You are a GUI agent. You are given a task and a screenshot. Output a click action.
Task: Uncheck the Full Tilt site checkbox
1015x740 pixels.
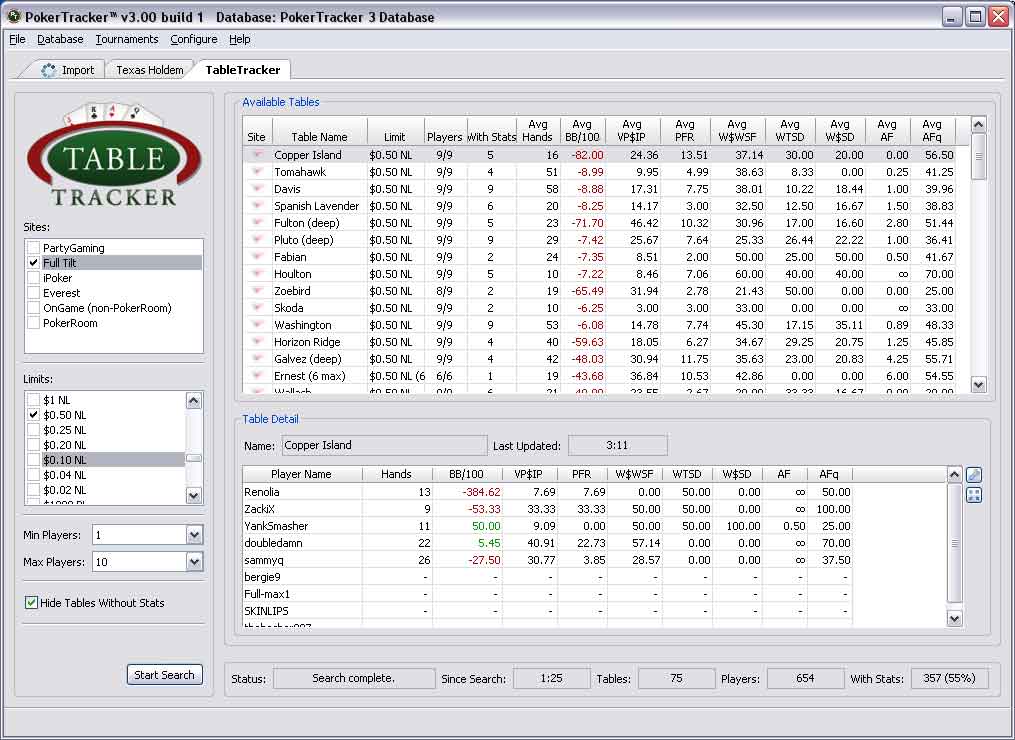point(34,263)
